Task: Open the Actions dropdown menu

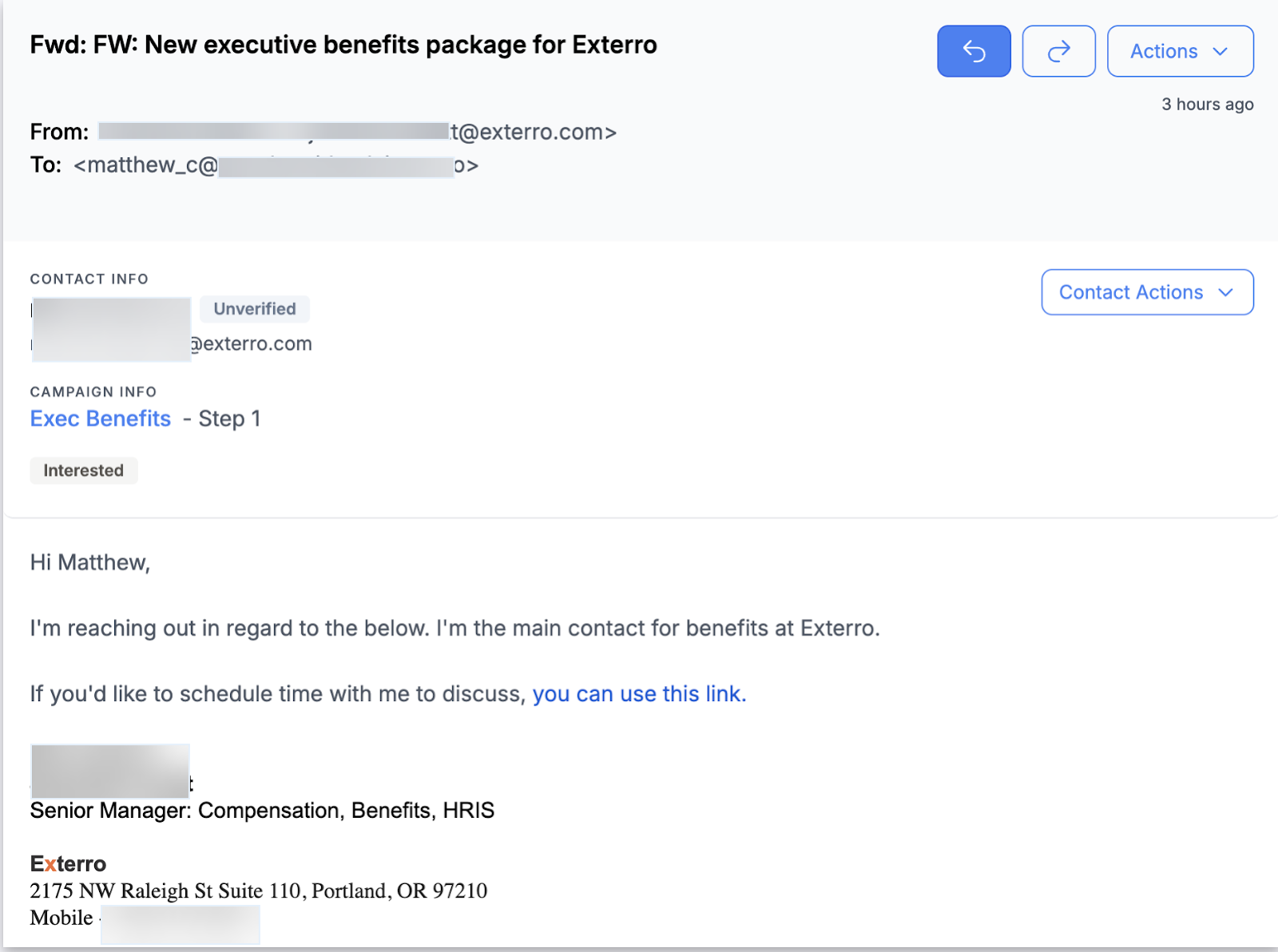Action: click(1180, 51)
